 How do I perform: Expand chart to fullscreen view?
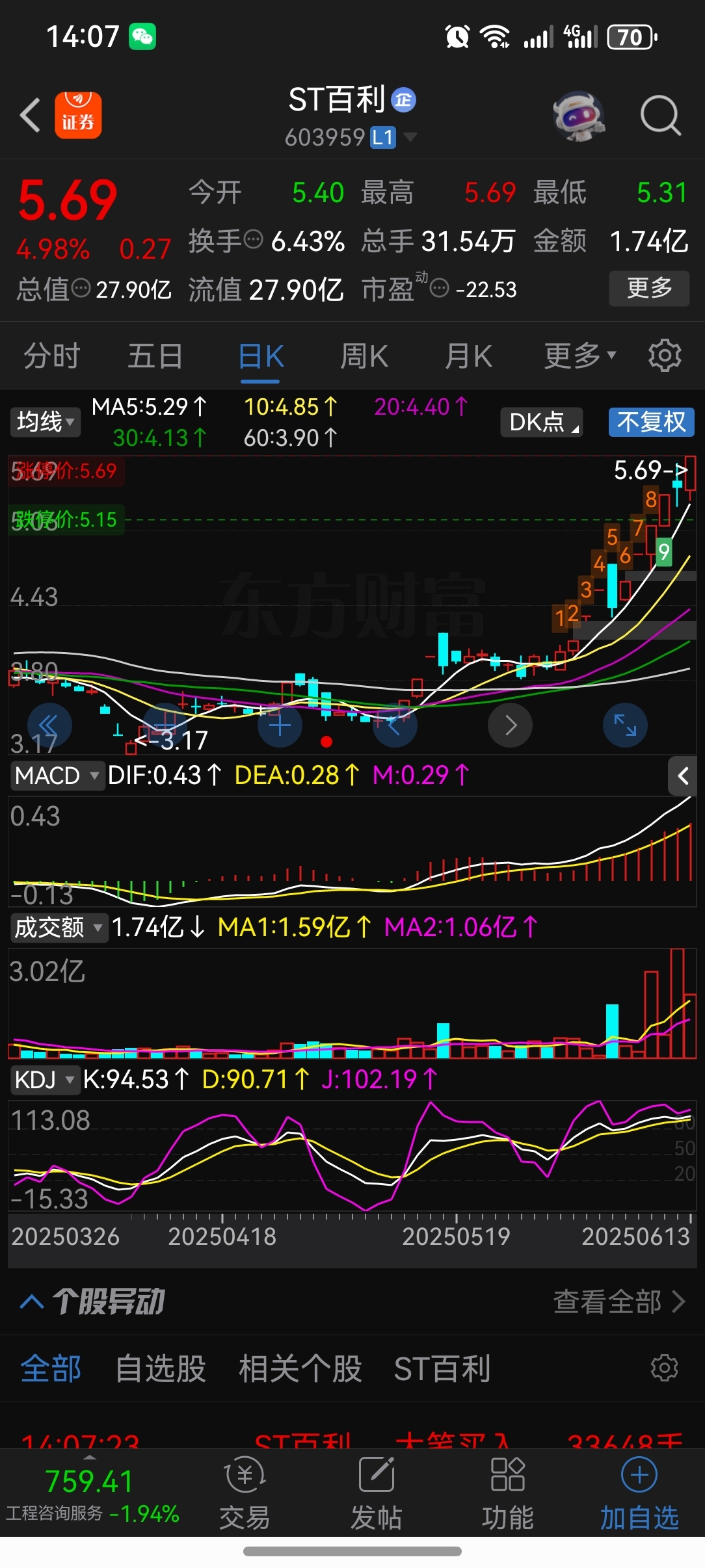(626, 725)
